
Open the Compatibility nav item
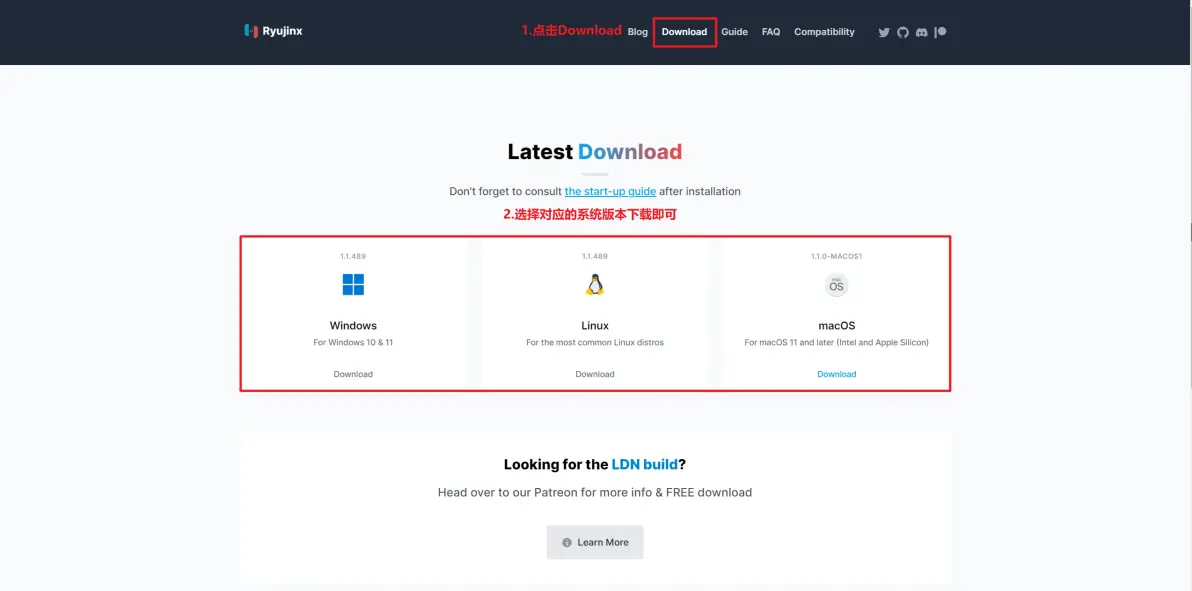(824, 32)
